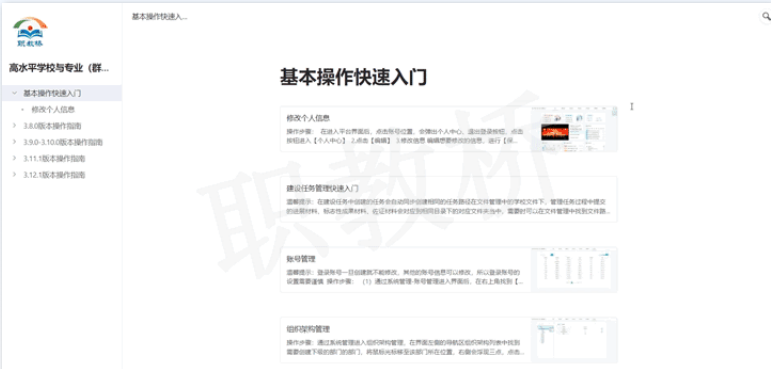
Task: Open the 账号管理 card title
Action: [300, 259]
